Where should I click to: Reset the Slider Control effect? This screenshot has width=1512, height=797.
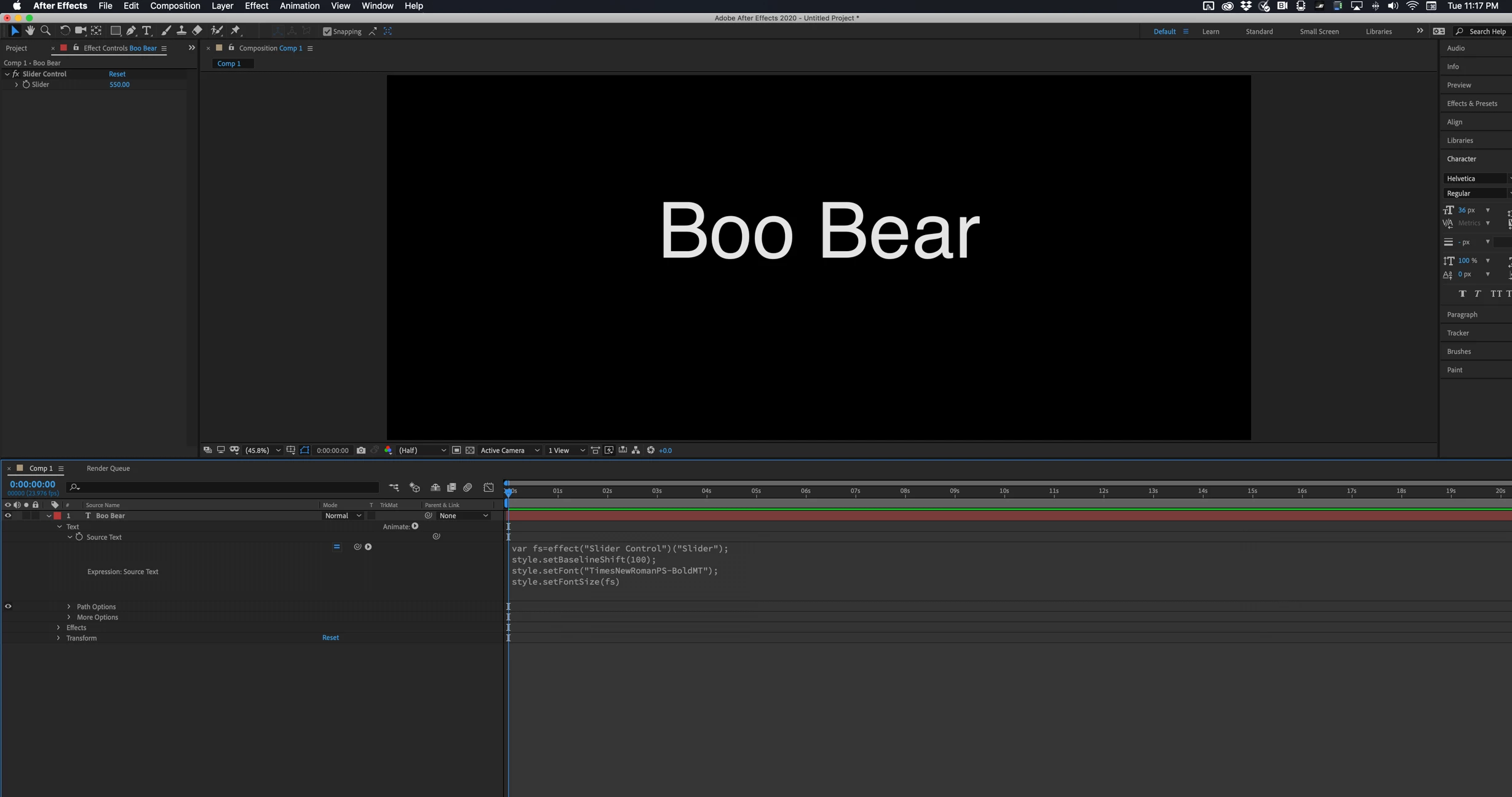click(x=117, y=74)
